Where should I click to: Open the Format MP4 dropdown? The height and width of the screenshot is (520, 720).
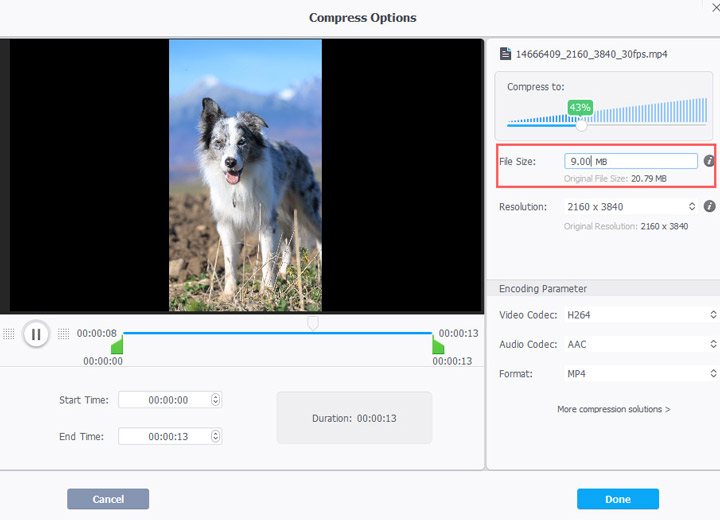point(641,373)
